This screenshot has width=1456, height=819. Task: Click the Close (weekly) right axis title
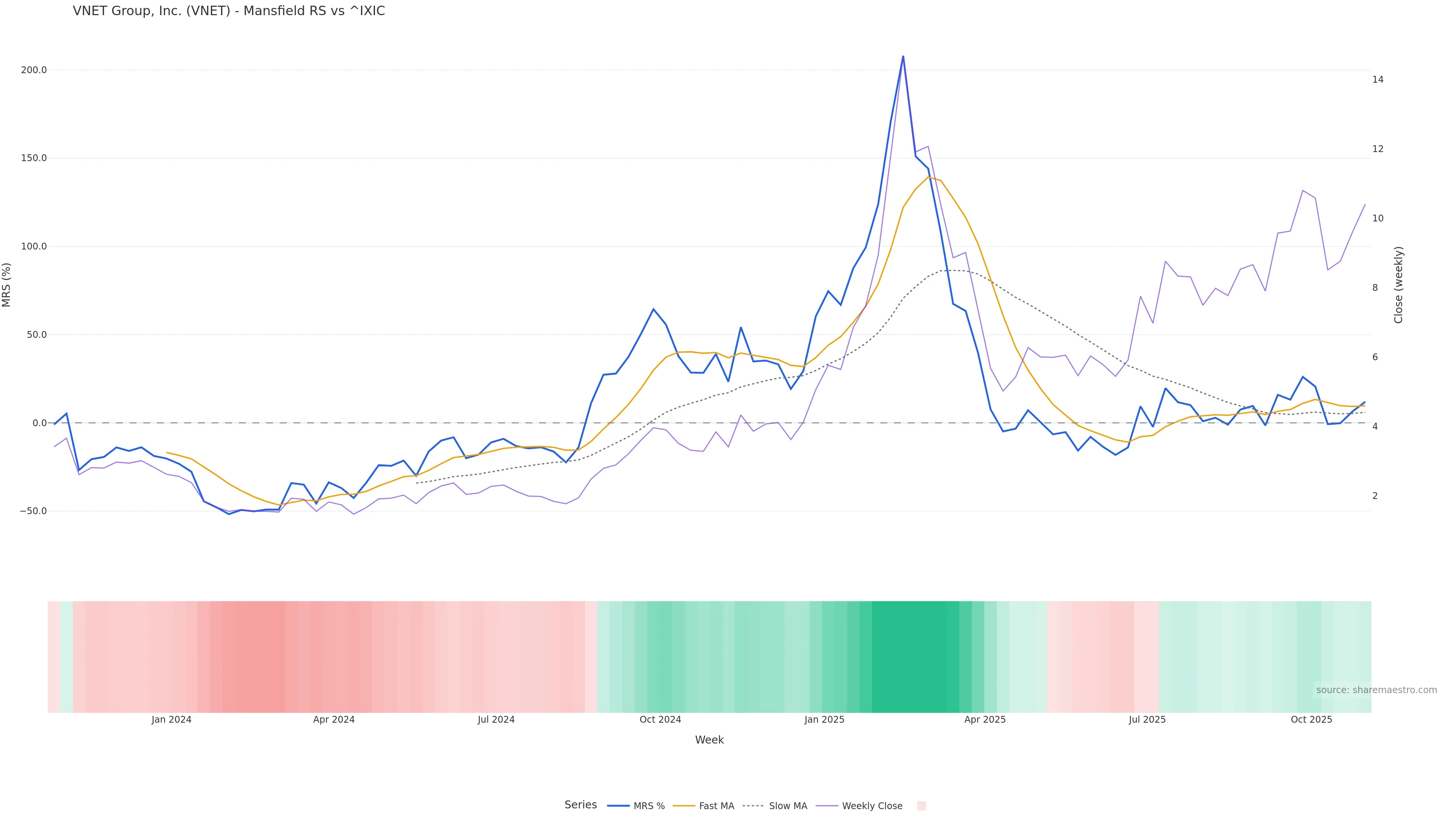click(x=1398, y=285)
